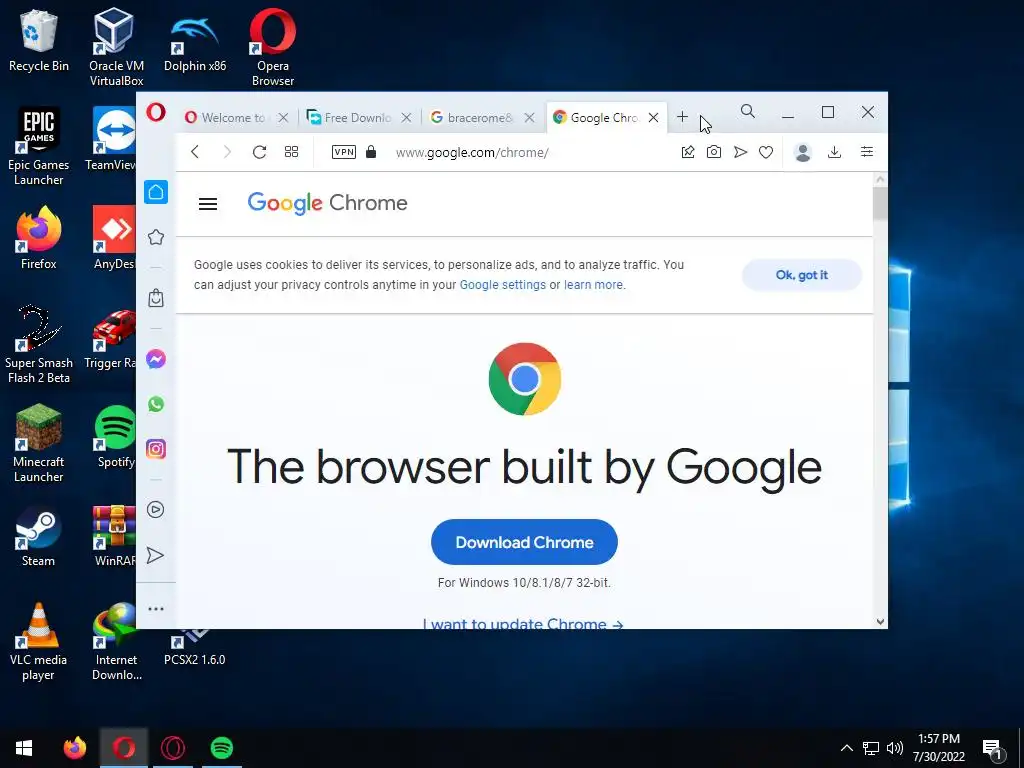Switch to the Free Download tab
The image size is (1024, 768).
357,118
